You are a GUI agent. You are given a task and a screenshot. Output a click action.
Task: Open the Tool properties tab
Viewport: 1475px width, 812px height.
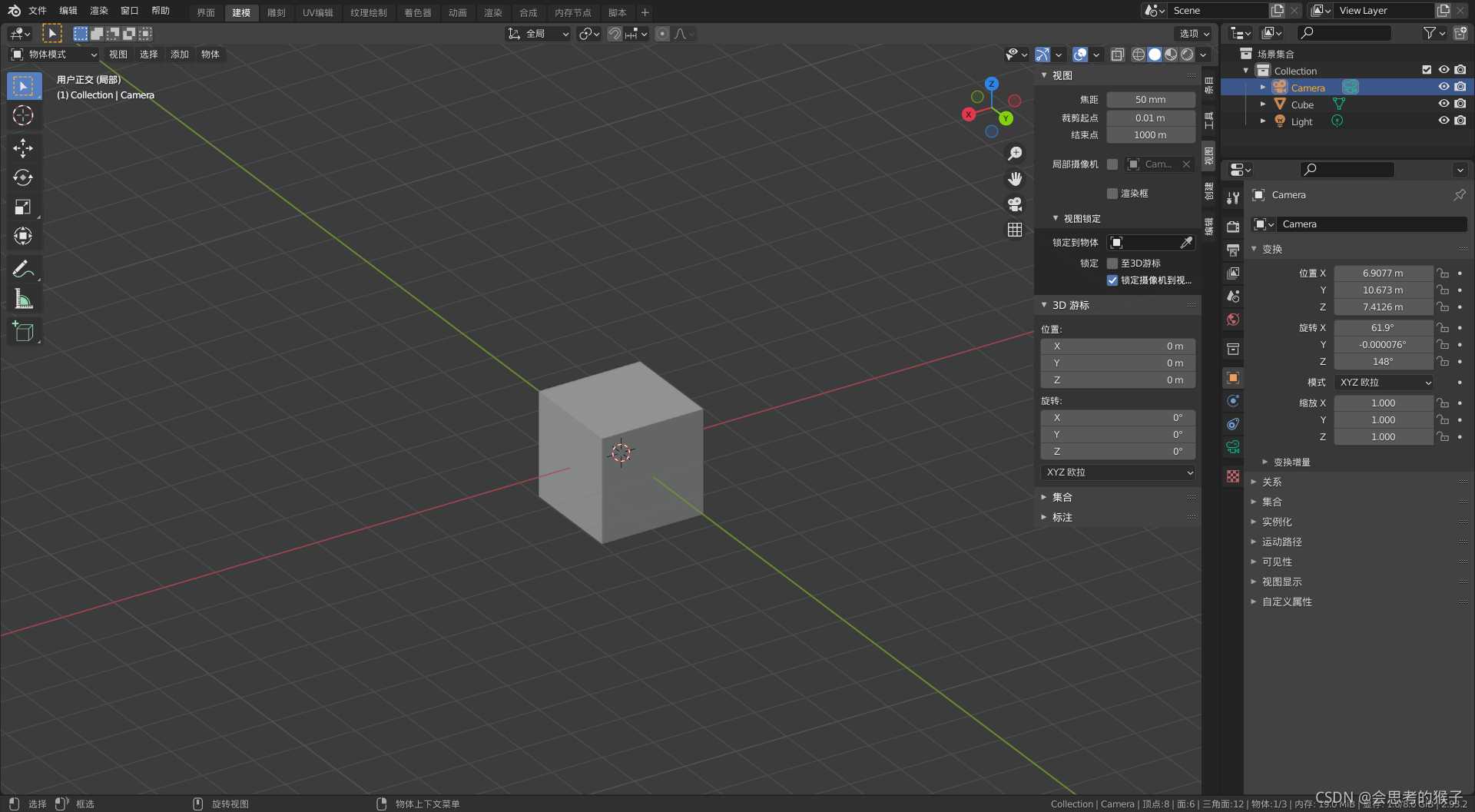pyautogui.click(x=1233, y=197)
